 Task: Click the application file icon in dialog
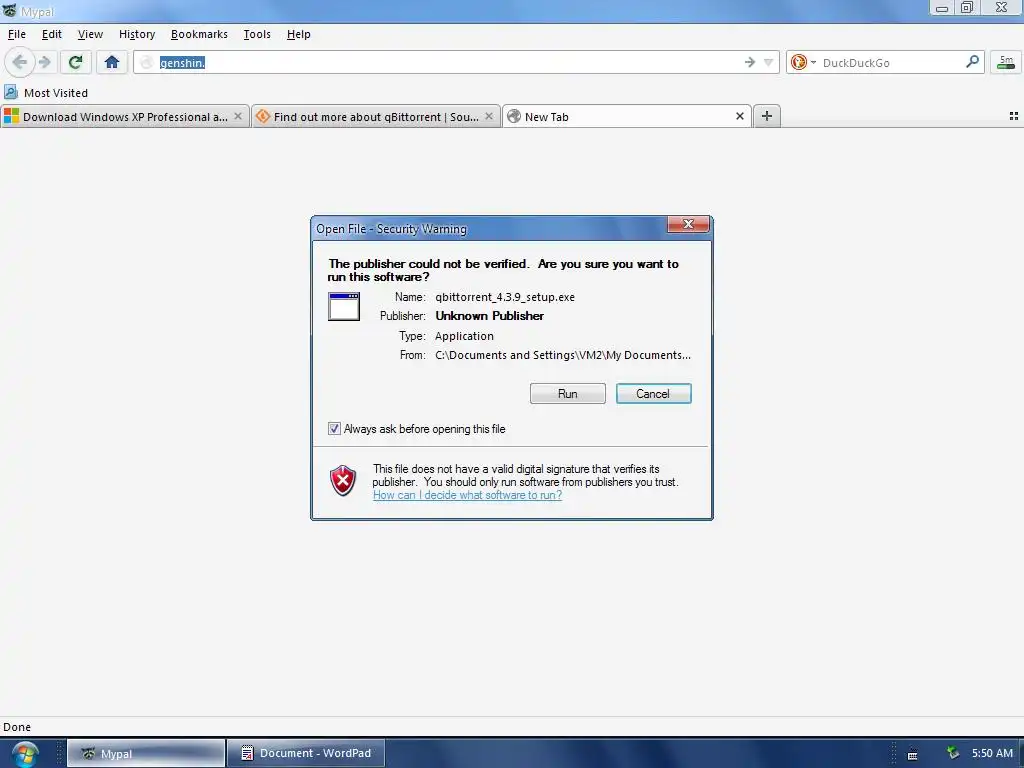[344, 306]
